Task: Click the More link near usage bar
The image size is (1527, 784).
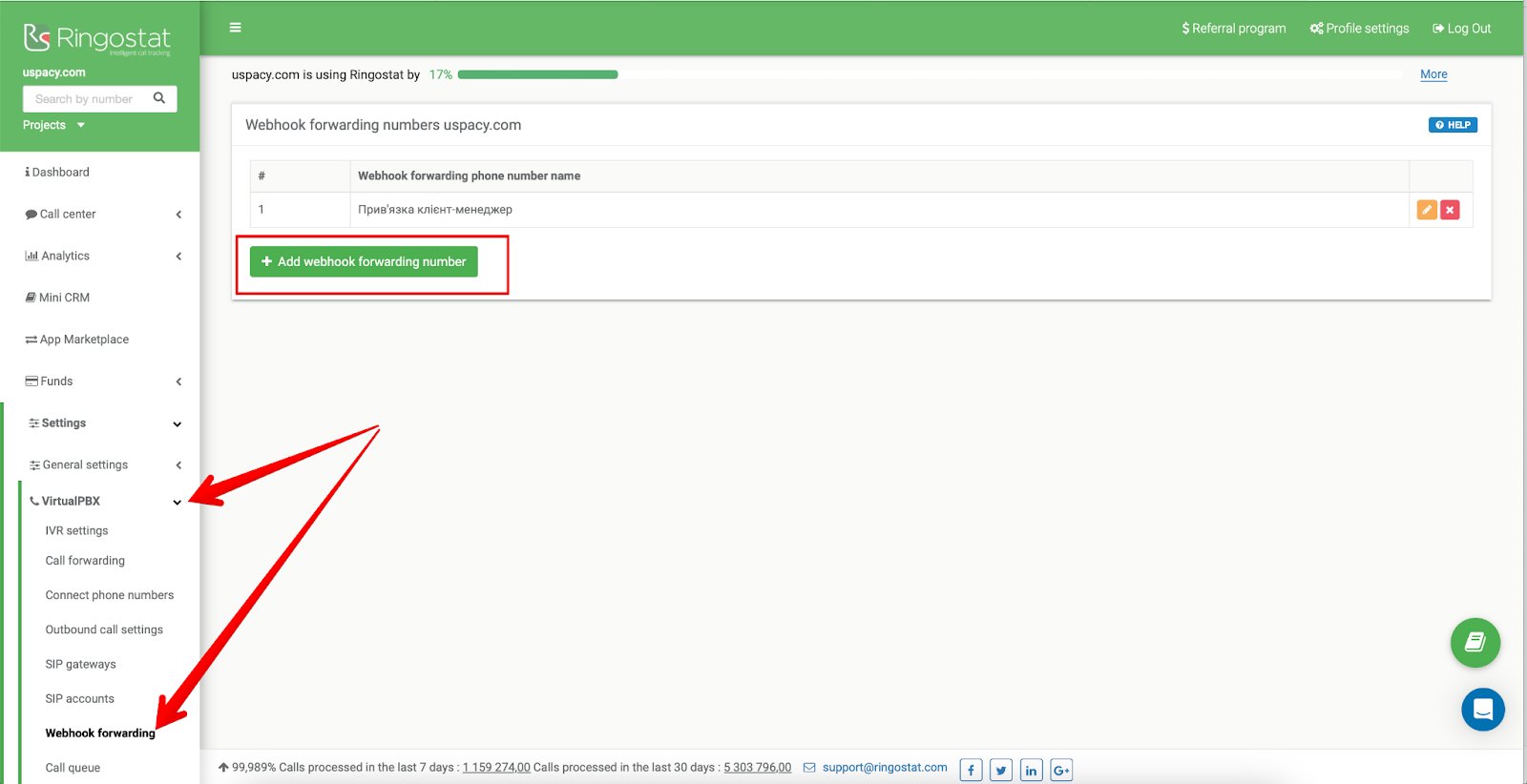Action: point(1433,74)
